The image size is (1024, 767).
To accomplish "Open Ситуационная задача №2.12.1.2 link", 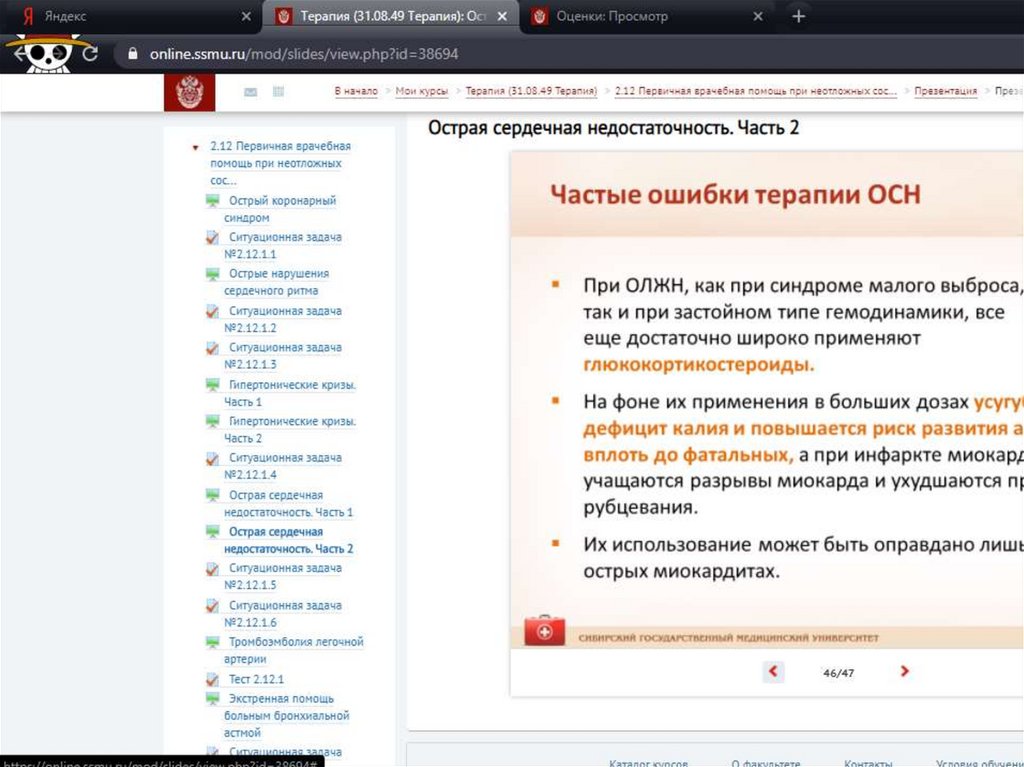I will tap(283, 319).
